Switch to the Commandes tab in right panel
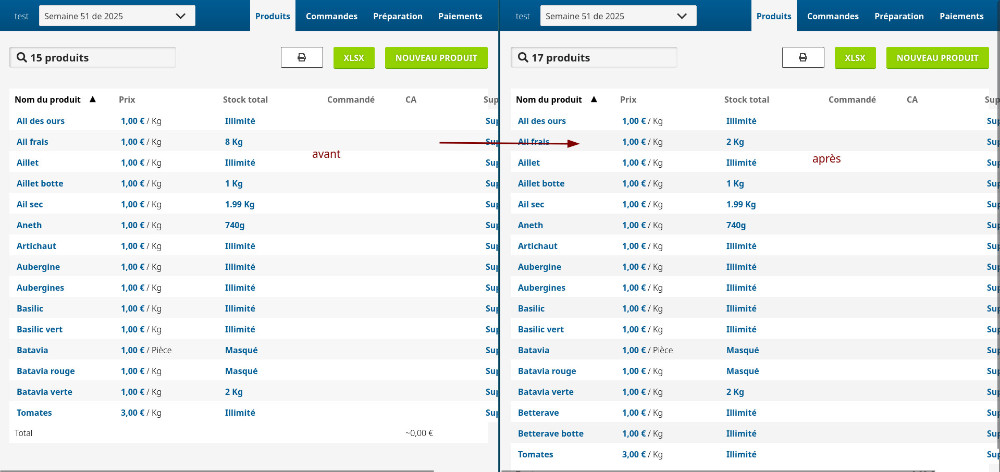This screenshot has height=472, width=1000. point(832,16)
